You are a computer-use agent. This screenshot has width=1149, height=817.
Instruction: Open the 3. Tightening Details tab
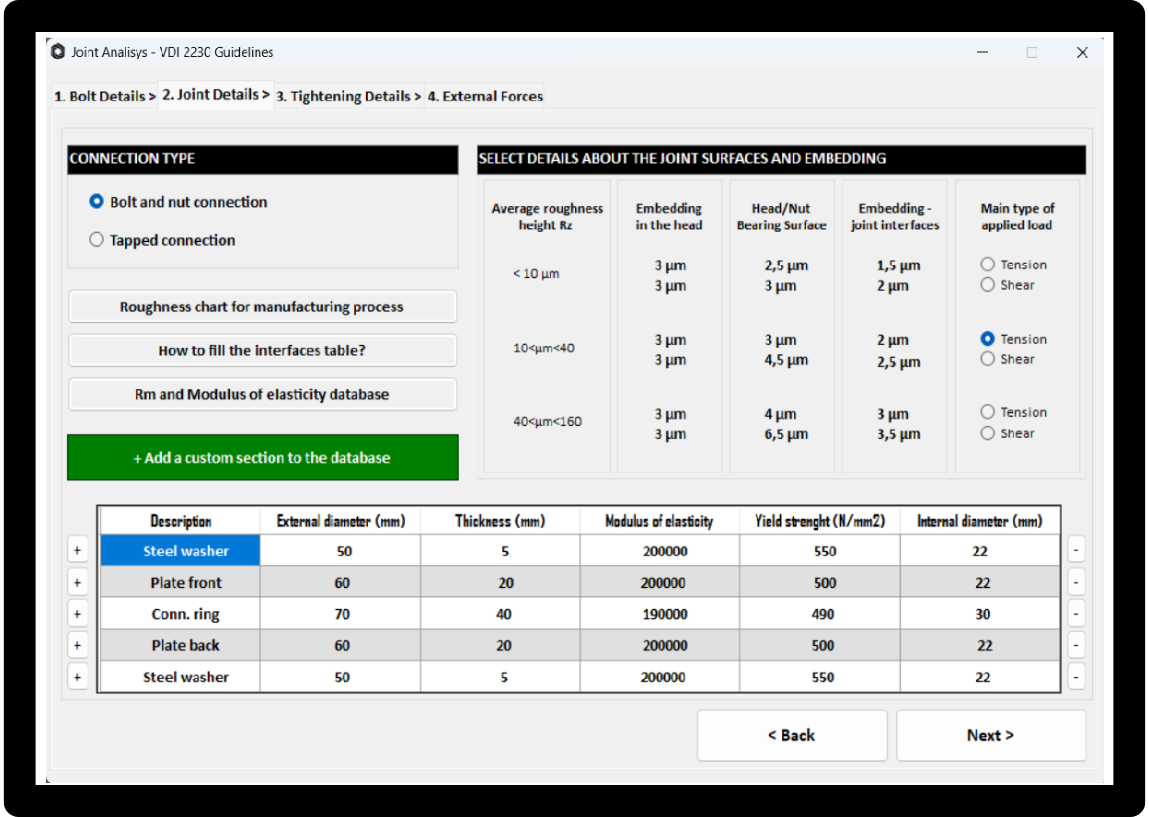click(x=349, y=96)
